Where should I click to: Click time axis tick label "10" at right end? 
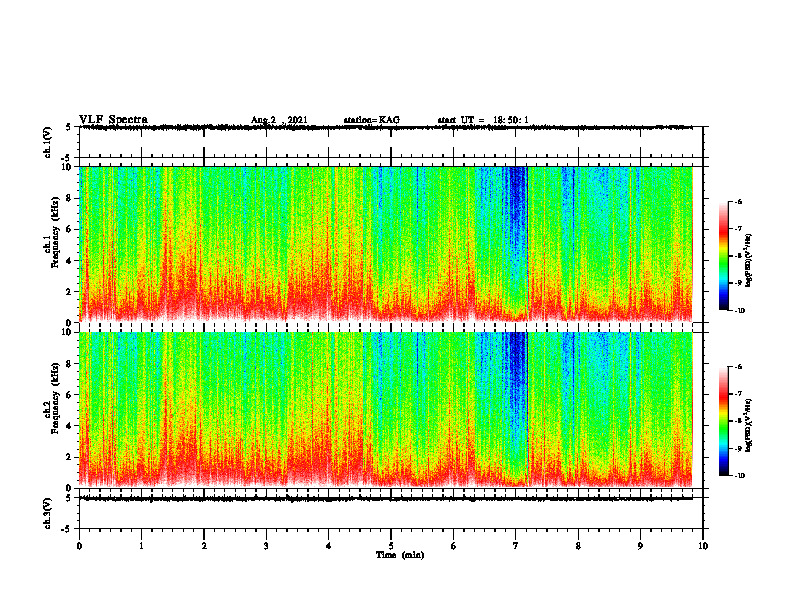703,546
